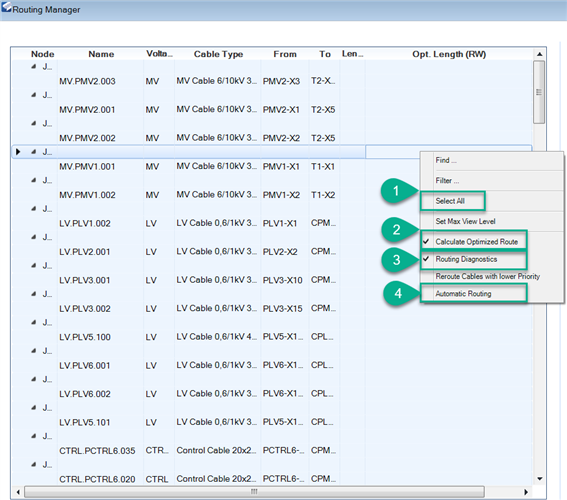The height and width of the screenshot is (500, 567).
Task: Click the Opt. Length (RW) column header
Action: click(x=449, y=54)
